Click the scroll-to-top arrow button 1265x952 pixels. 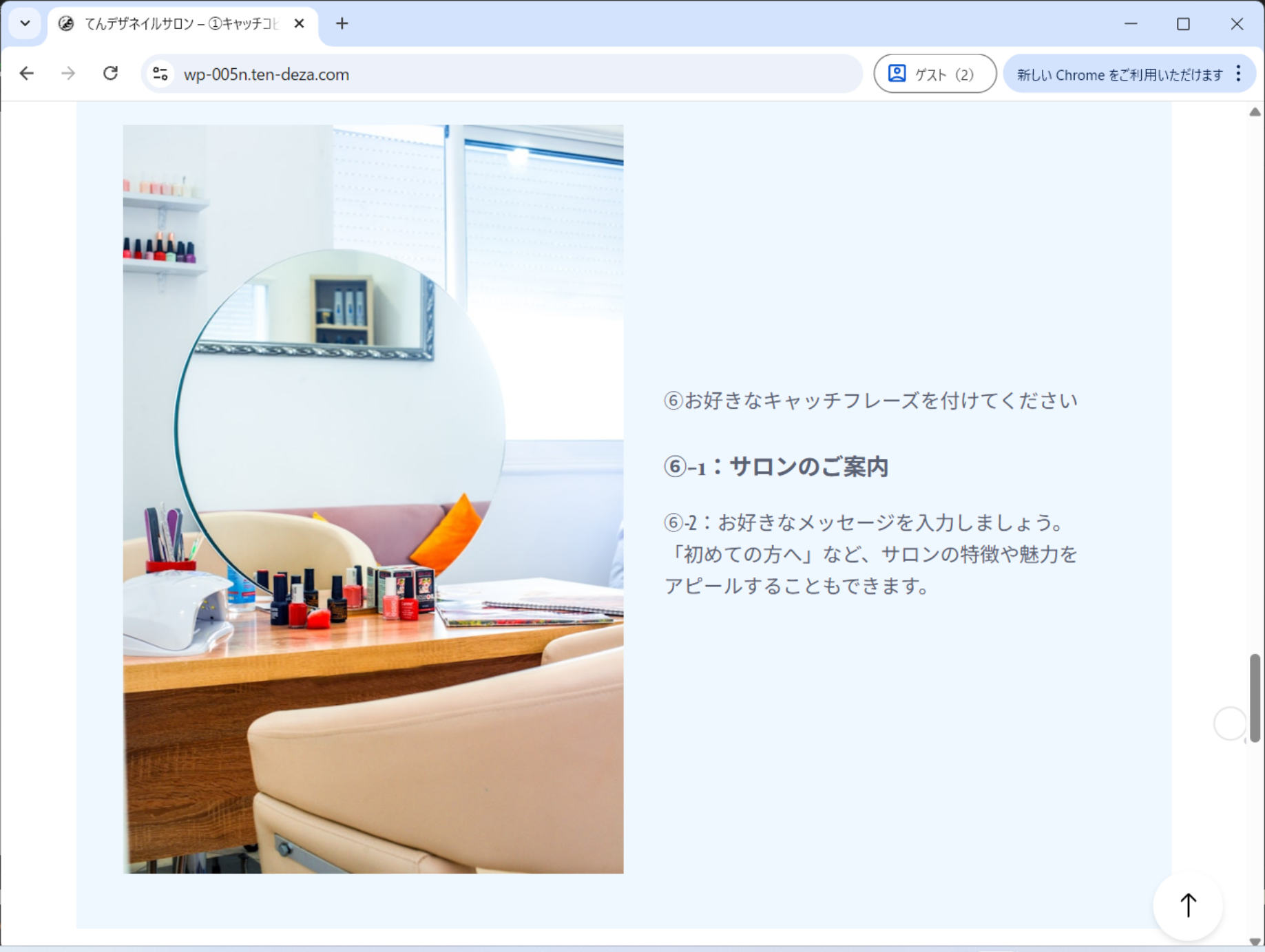(x=1188, y=905)
